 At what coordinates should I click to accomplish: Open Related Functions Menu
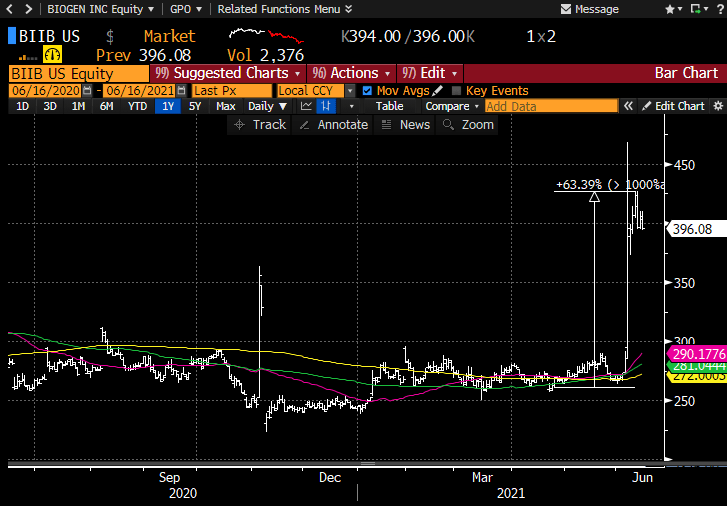(x=285, y=9)
